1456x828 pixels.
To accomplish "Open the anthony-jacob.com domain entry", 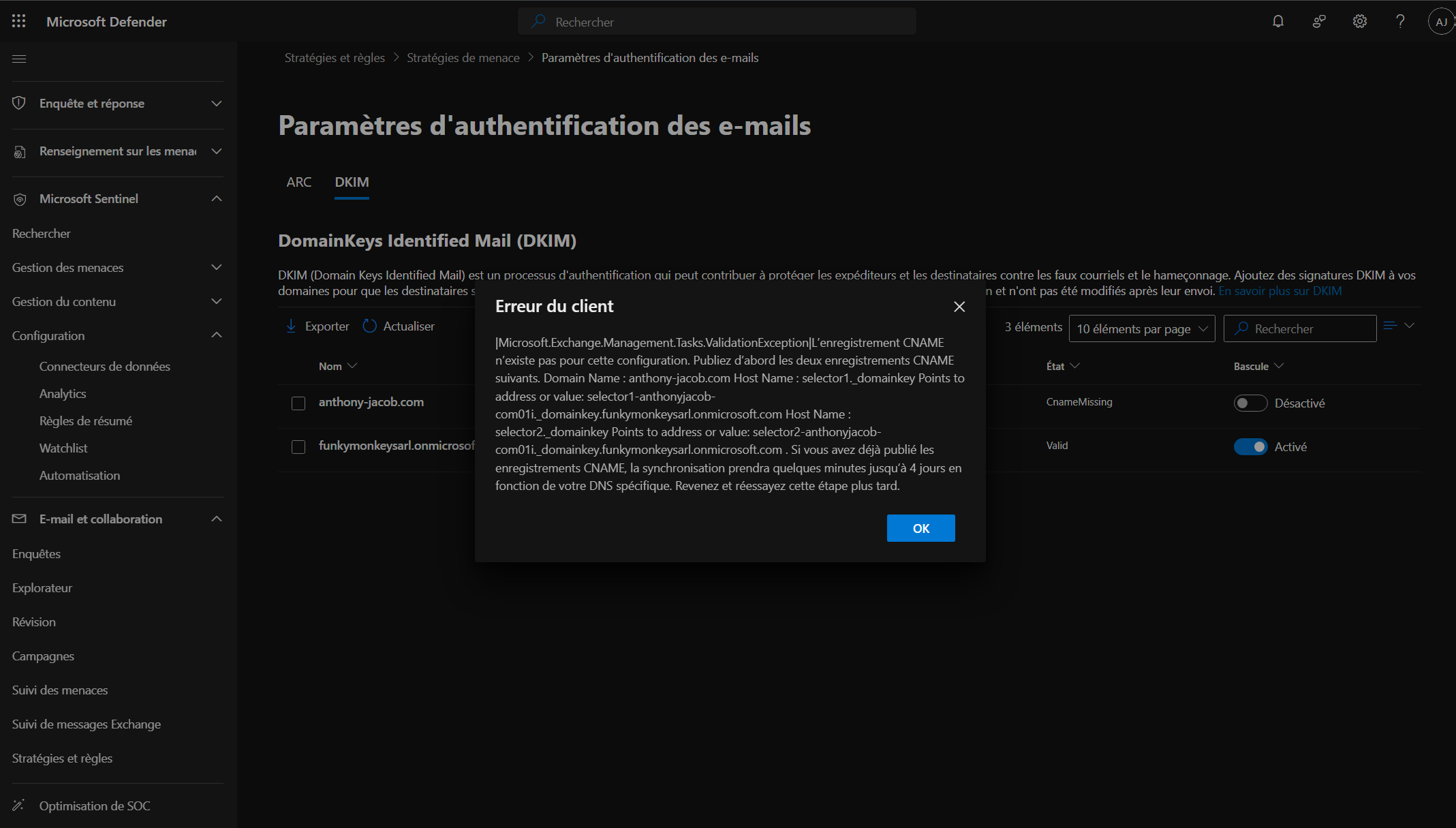I will (371, 402).
